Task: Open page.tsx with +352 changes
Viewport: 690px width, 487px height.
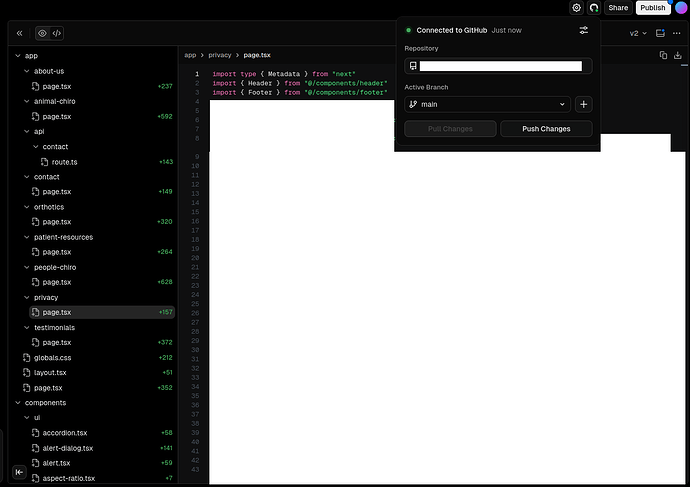Action: (x=48, y=388)
